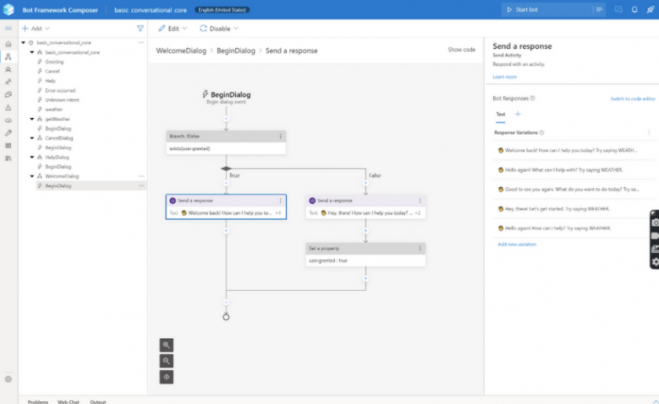Select the Unknown intent trigger in tree
659x404 pixels.
pyautogui.click(x=61, y=99)
